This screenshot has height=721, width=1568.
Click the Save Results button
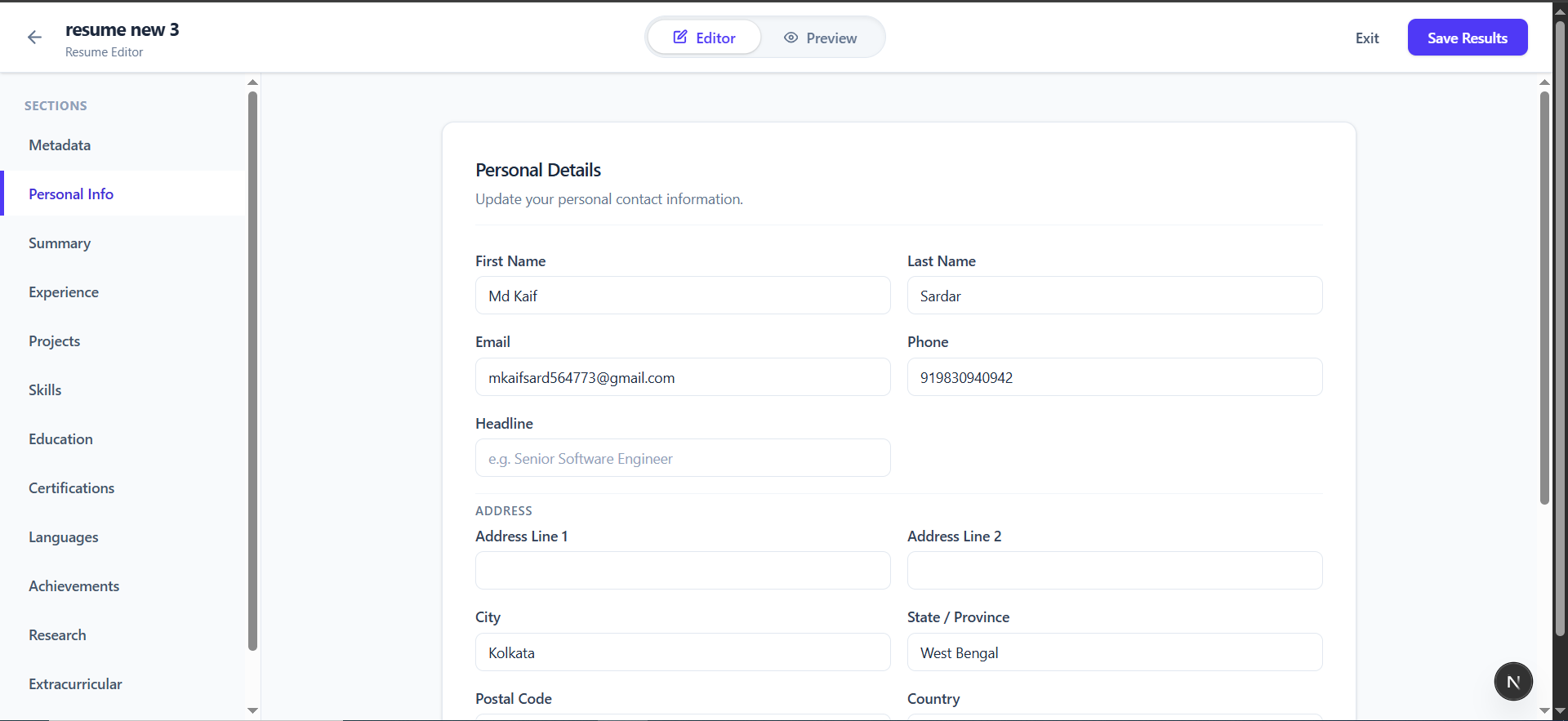pos(1467,37)
